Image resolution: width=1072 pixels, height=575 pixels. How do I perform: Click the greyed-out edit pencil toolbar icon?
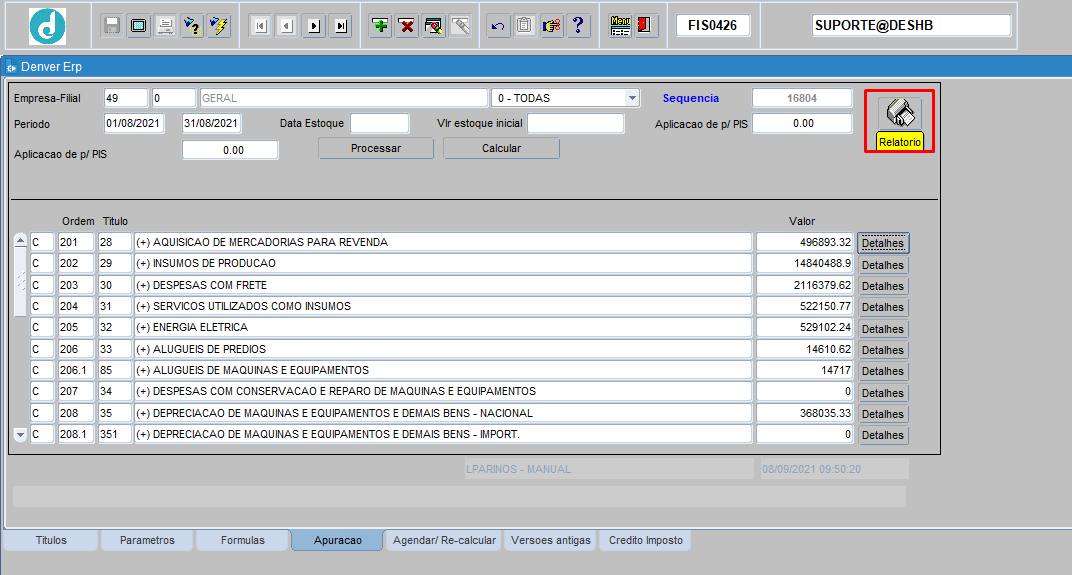[x=460, y=26]
